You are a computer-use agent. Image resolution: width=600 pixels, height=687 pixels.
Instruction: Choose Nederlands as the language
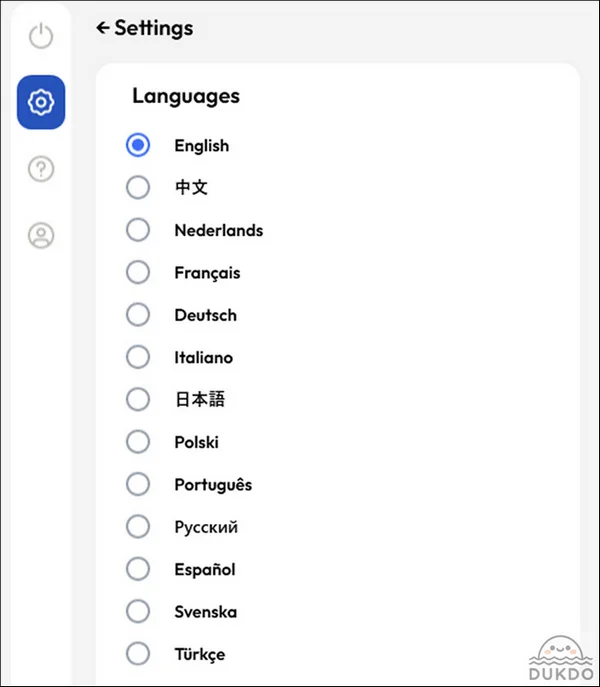pos(138,230)
